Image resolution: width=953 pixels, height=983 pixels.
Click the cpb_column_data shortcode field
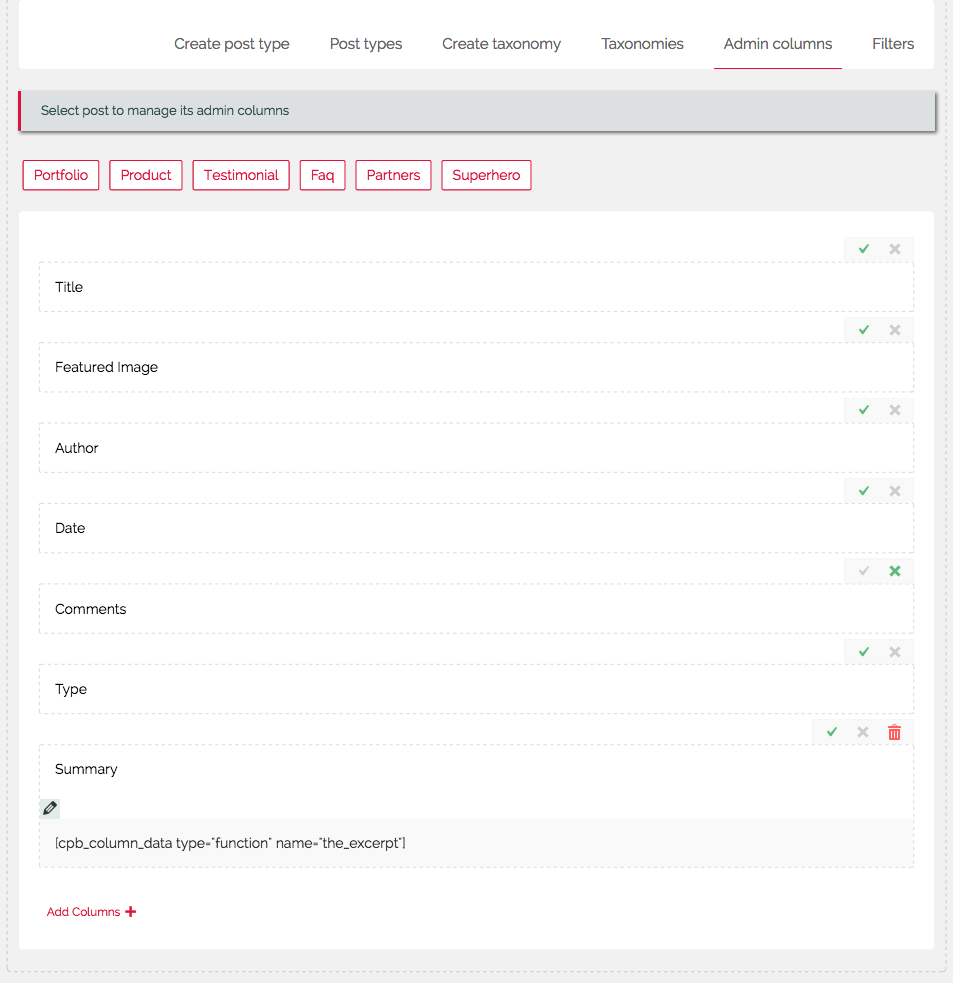pos(476,843)
